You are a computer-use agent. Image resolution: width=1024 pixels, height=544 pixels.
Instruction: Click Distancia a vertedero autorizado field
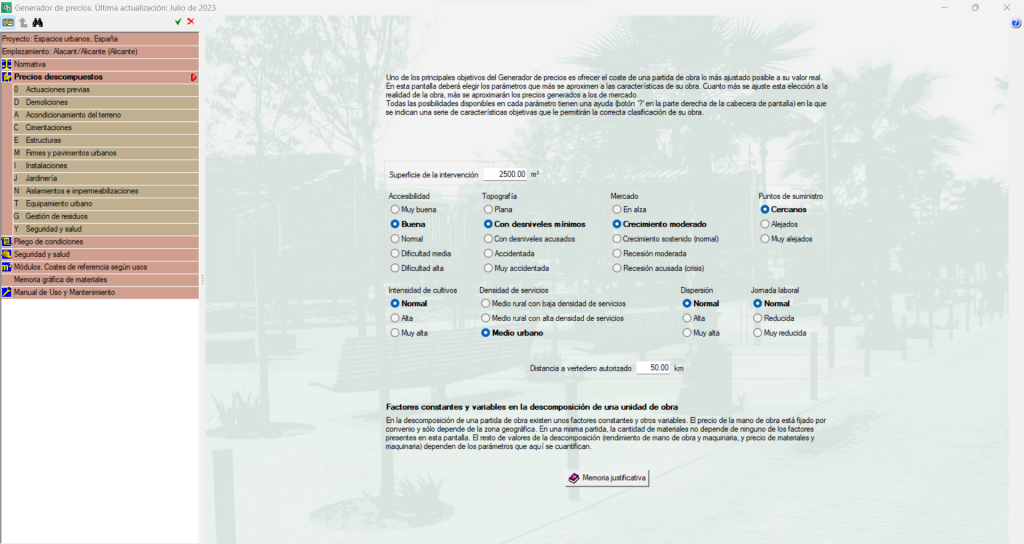tap(653, 368)
